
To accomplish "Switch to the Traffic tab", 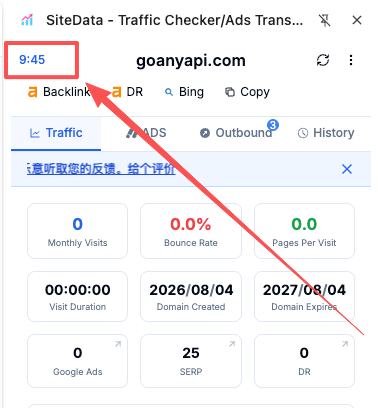I will tap(56, 133).
